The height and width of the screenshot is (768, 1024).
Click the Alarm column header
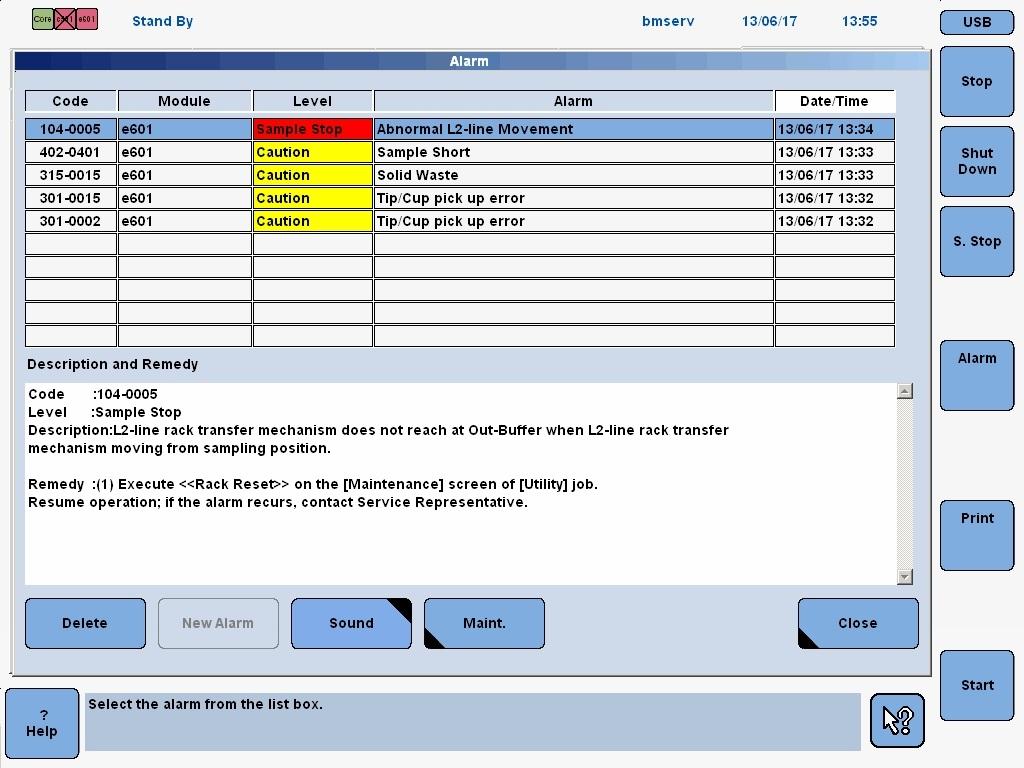pos(573,101)
